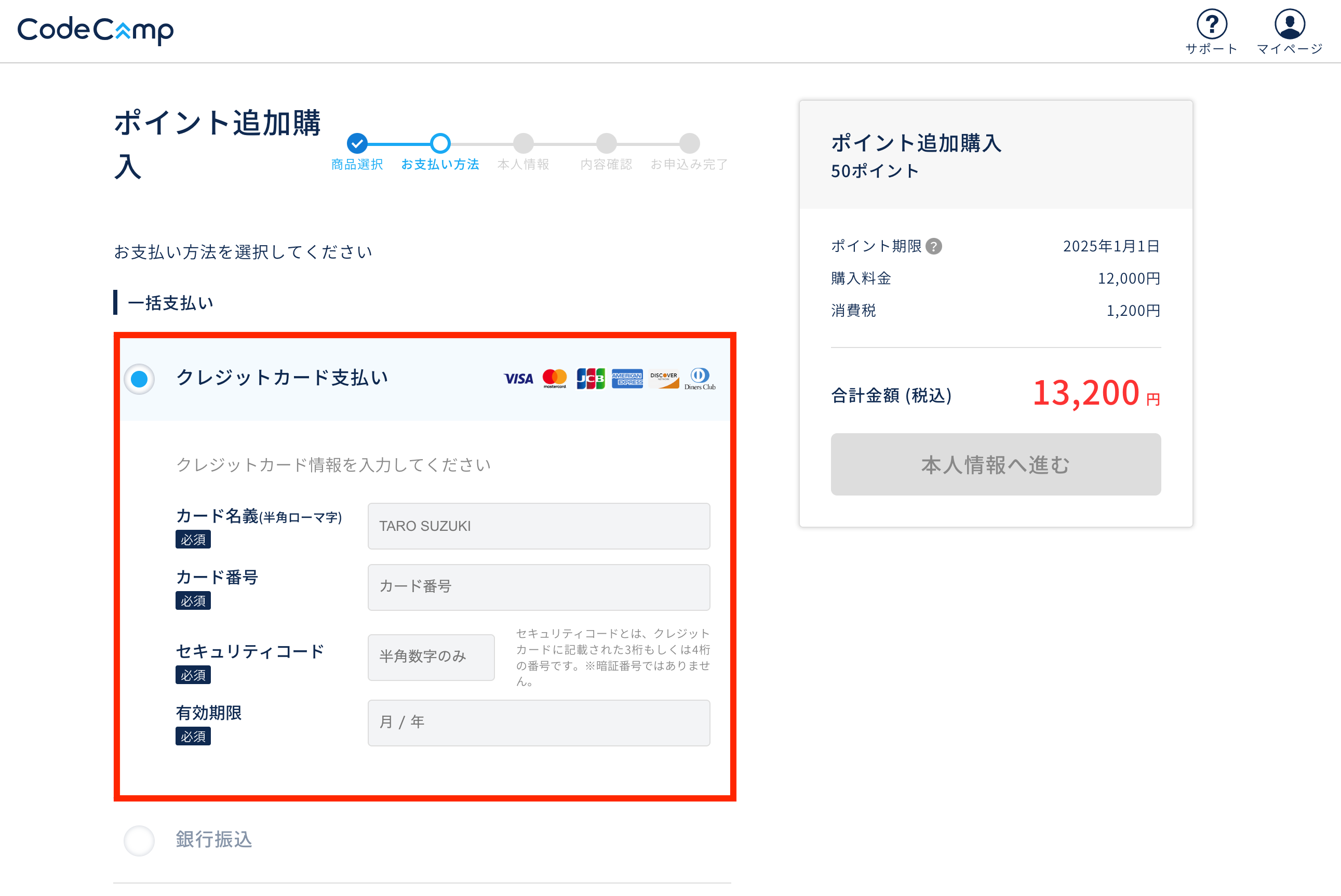Focus the カード名義 TARO SUZUKI field
This screenshot has width=1341, height=896.
[x=538, y=526]
